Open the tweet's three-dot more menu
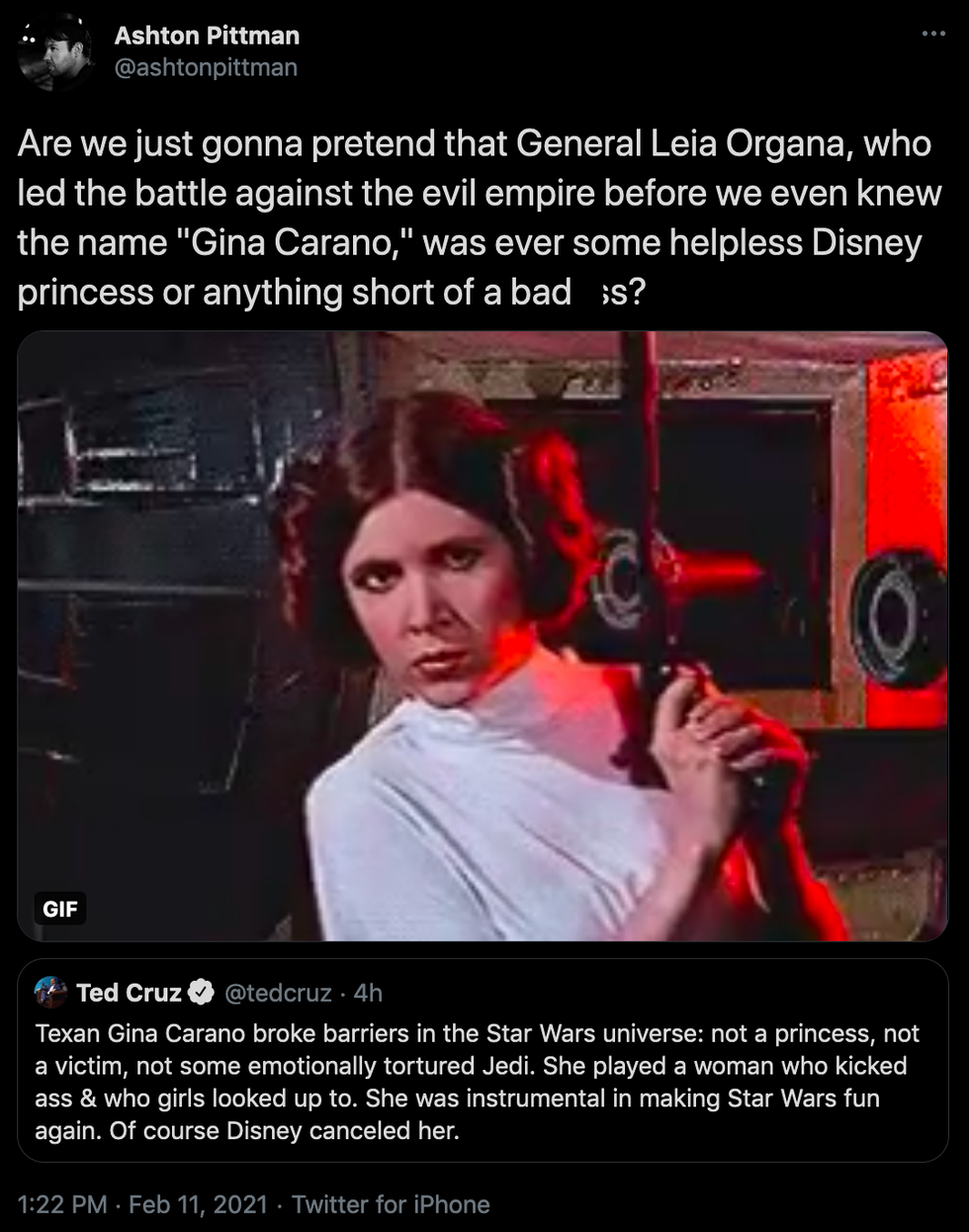Image resolution: width=969 pixels, height=1232 pixels. coord(933,35)
